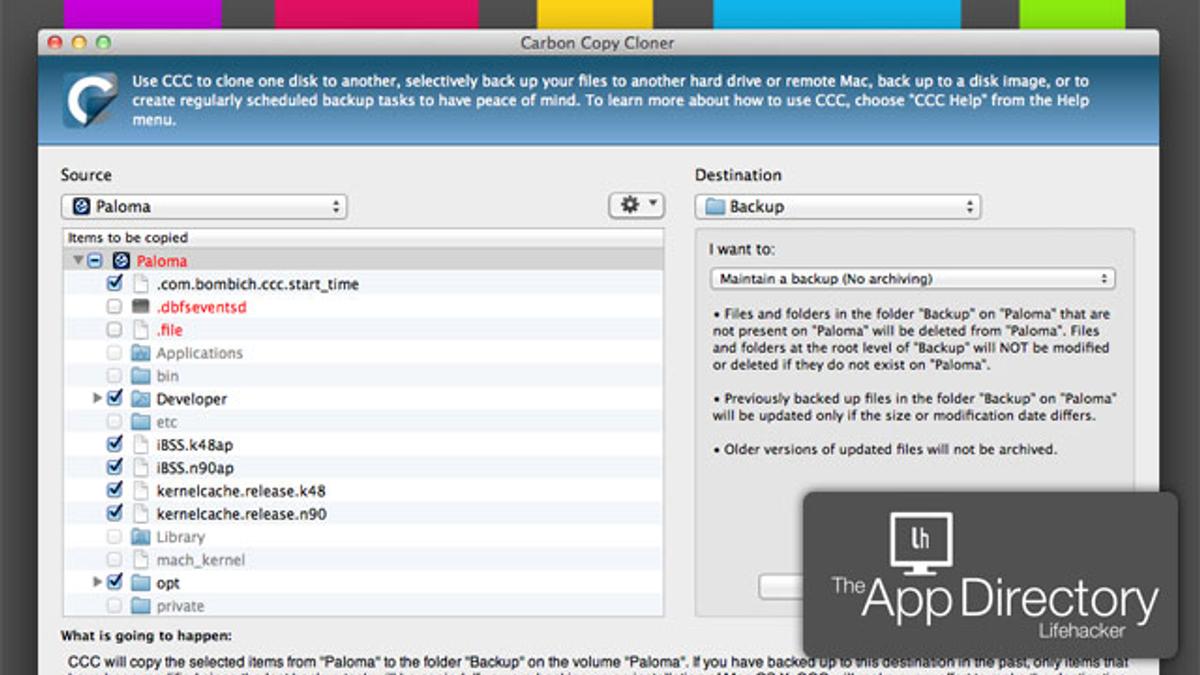1200x675 pixels.
Task: Click the Applications folder icon
Action: coord(140,353)
